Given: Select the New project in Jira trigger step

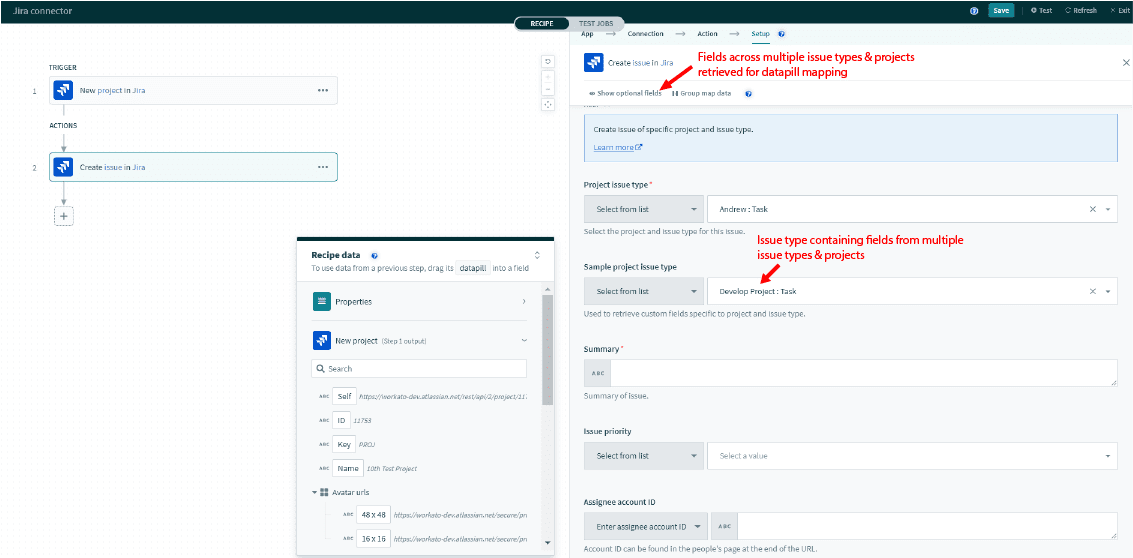Looking at the screenshot, I should pyautogui.click(x=194, y=90).
